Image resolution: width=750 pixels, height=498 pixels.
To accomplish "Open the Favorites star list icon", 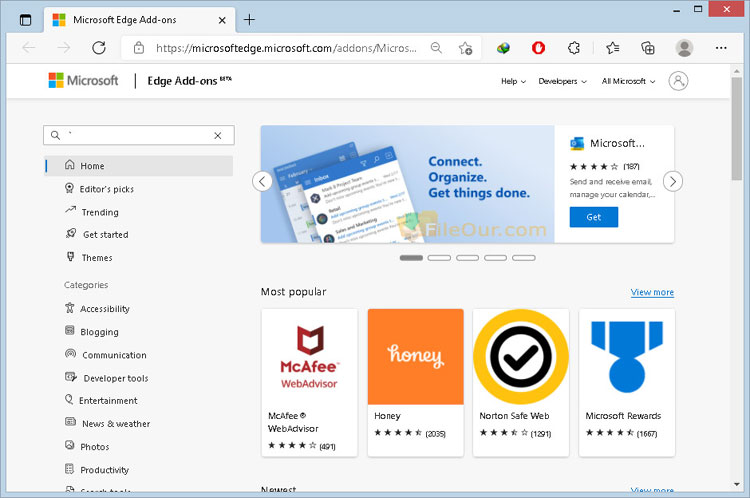I will click(x=612, y=47).
